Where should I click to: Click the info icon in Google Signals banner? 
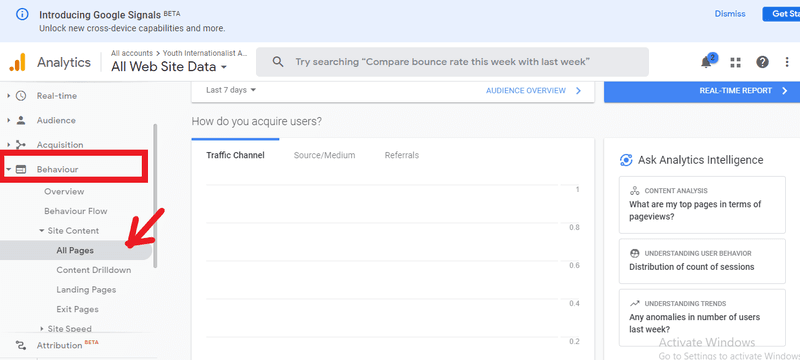tap(22, 14)
